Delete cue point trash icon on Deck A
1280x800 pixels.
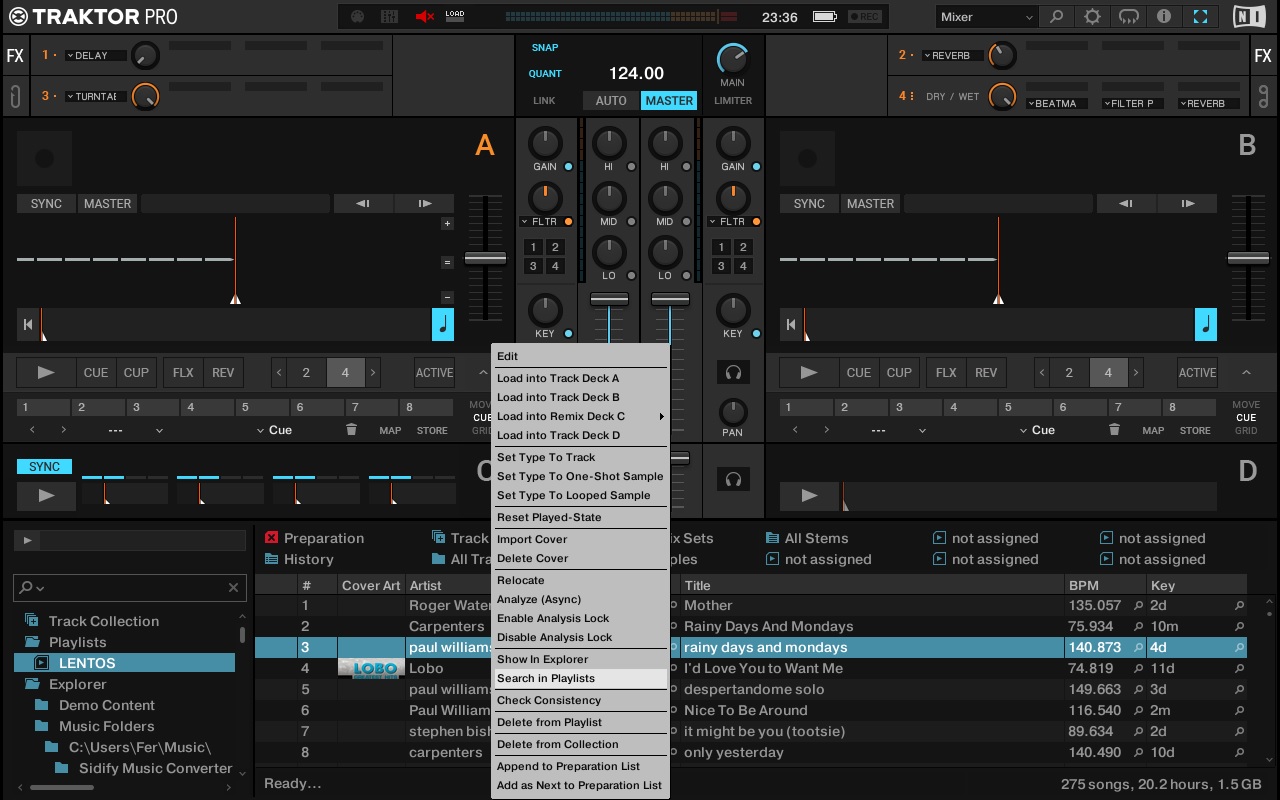[x=351, y=430]
